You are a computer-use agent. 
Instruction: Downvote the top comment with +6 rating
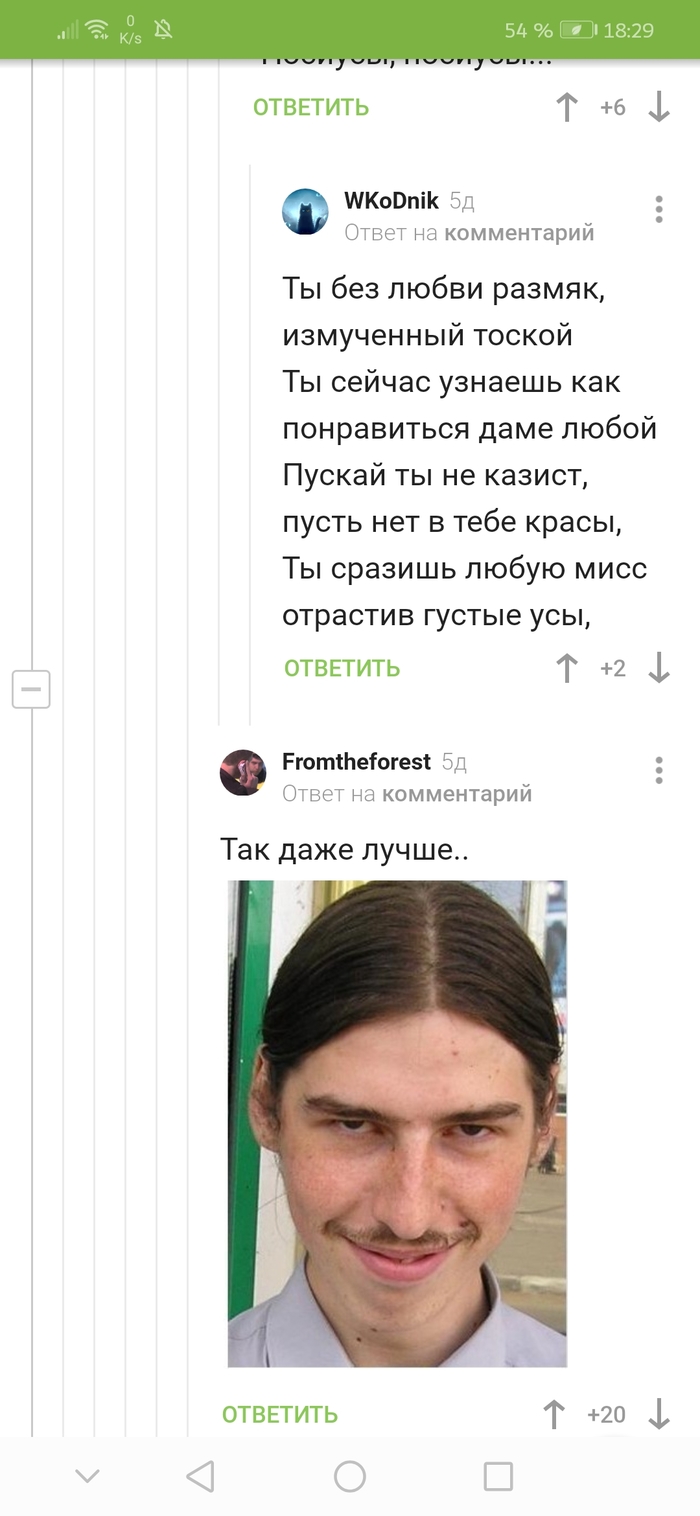tap(659, 107)
